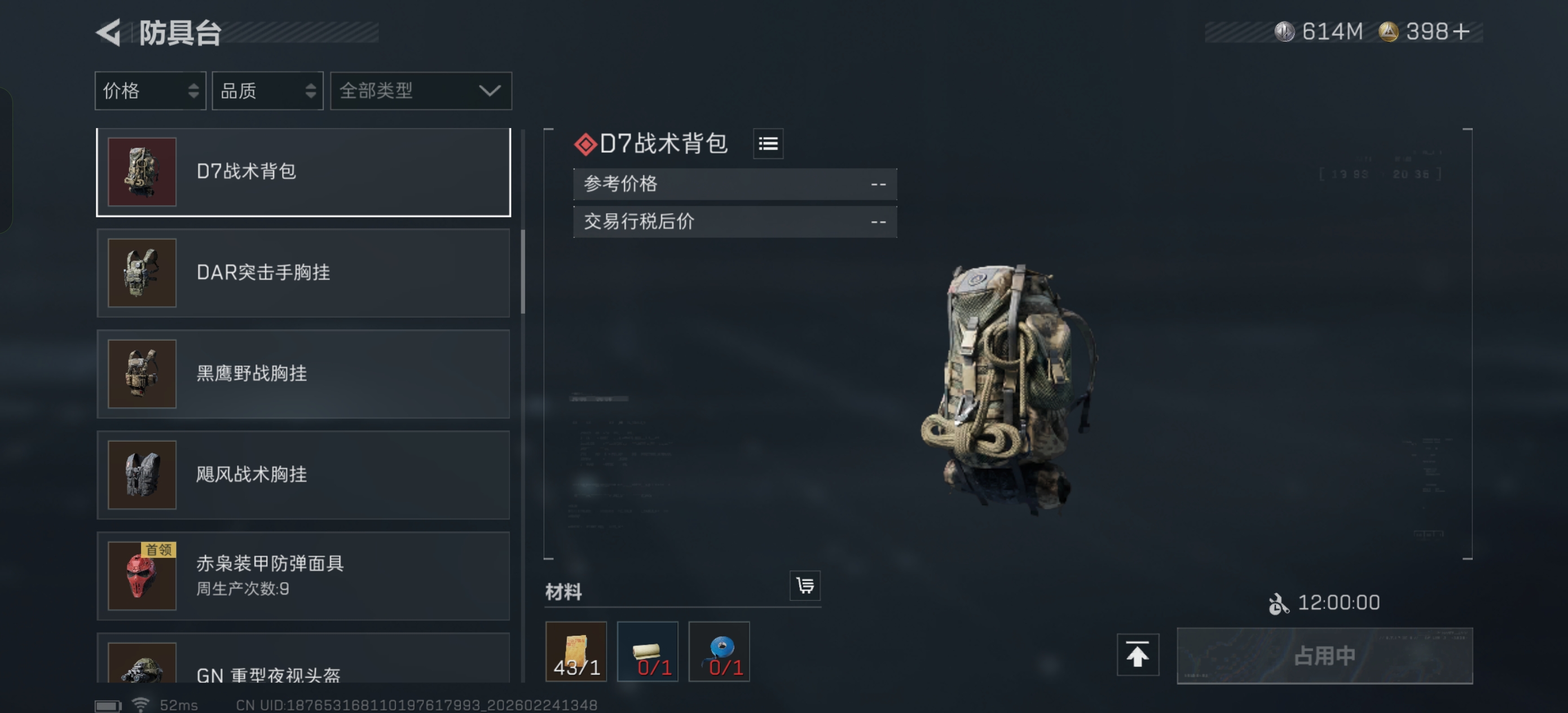Go back using the arrow beside 防具台
This screenshot has height=713, width=1568.
[109, 32]
